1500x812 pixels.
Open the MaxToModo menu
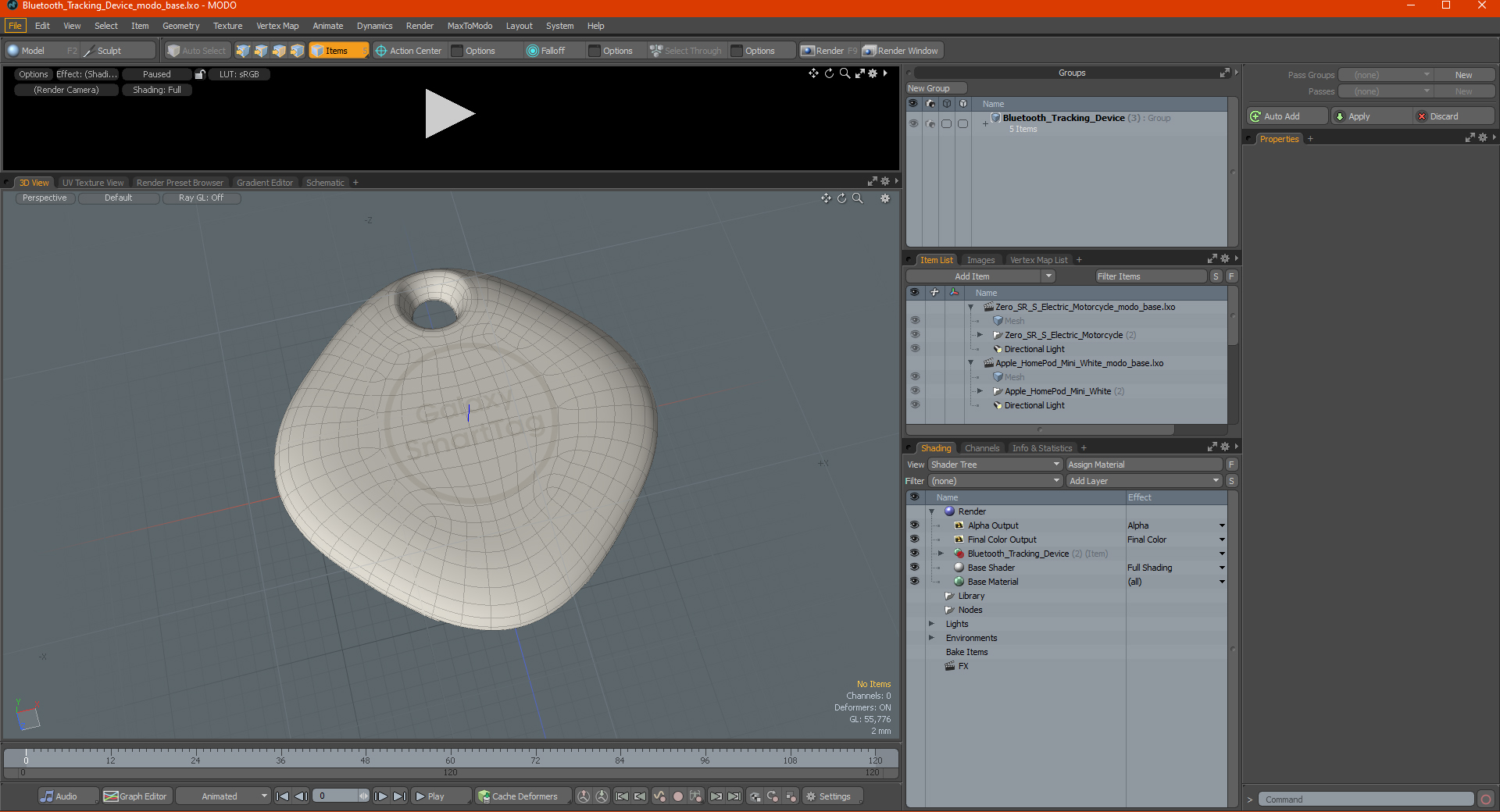470,26
